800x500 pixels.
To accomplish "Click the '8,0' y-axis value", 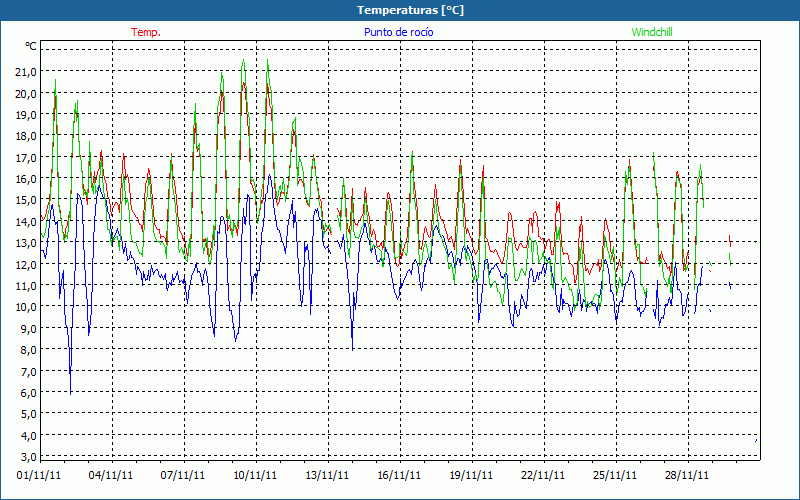I will point(29,350).
